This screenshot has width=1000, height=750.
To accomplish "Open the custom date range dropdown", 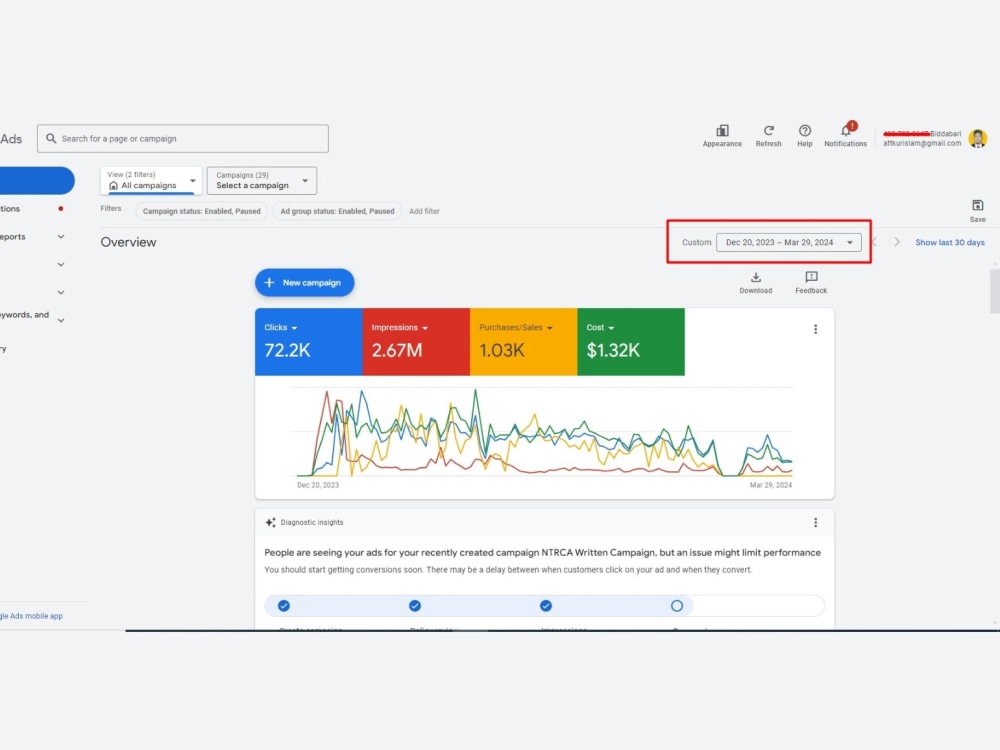I will coord(789,242).
